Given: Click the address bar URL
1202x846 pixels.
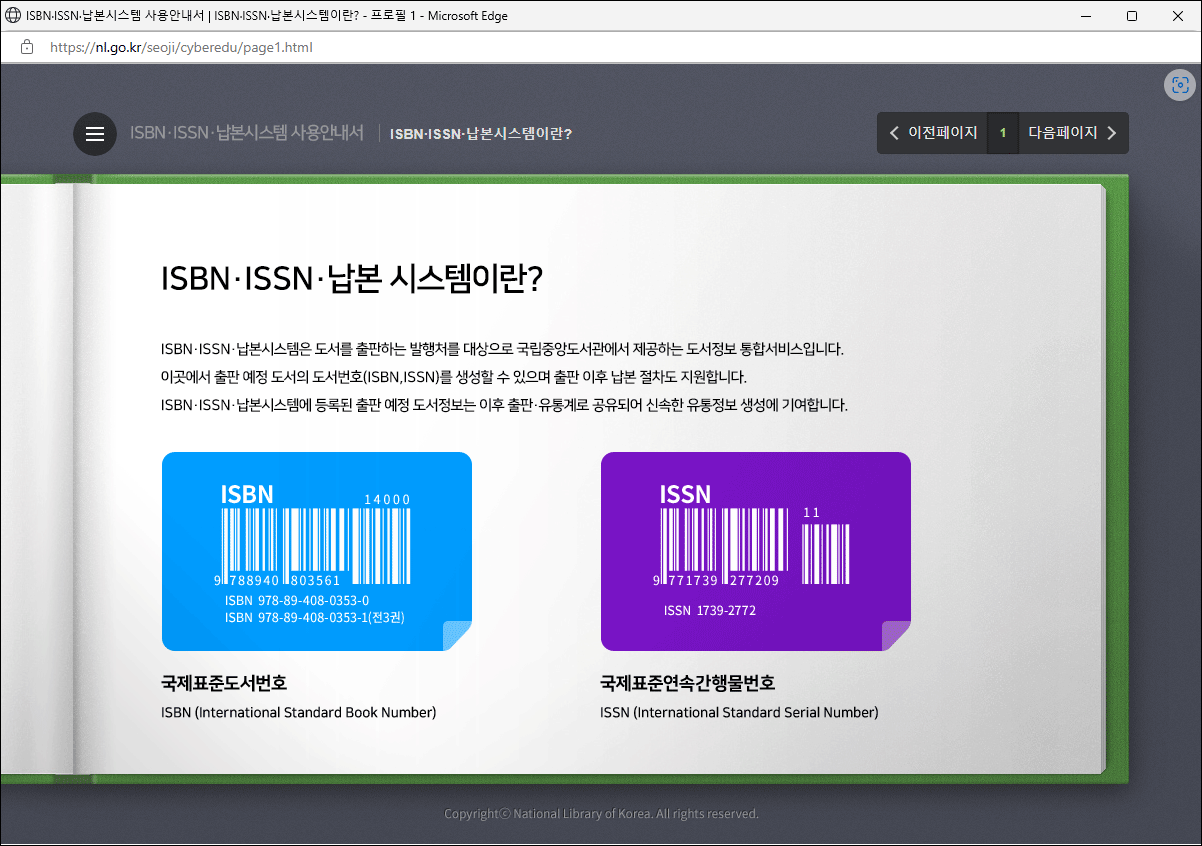Looking at the screenshot, I should pos(181,47).
